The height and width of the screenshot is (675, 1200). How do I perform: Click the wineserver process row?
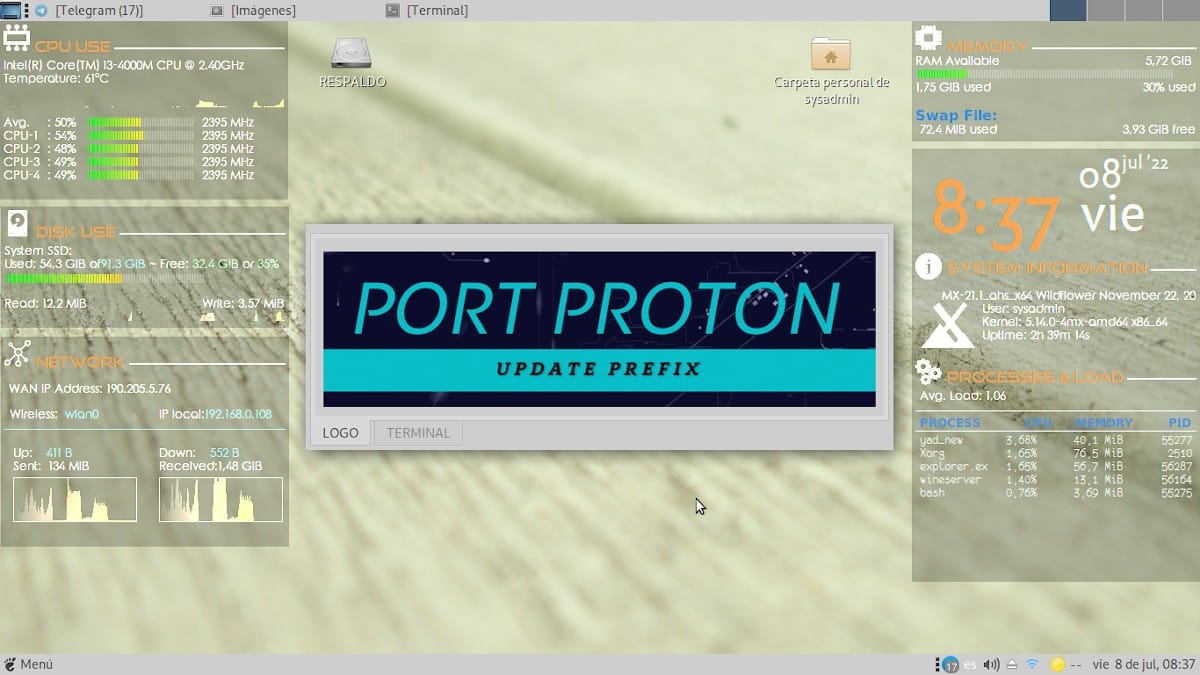tap(1056, 479)
